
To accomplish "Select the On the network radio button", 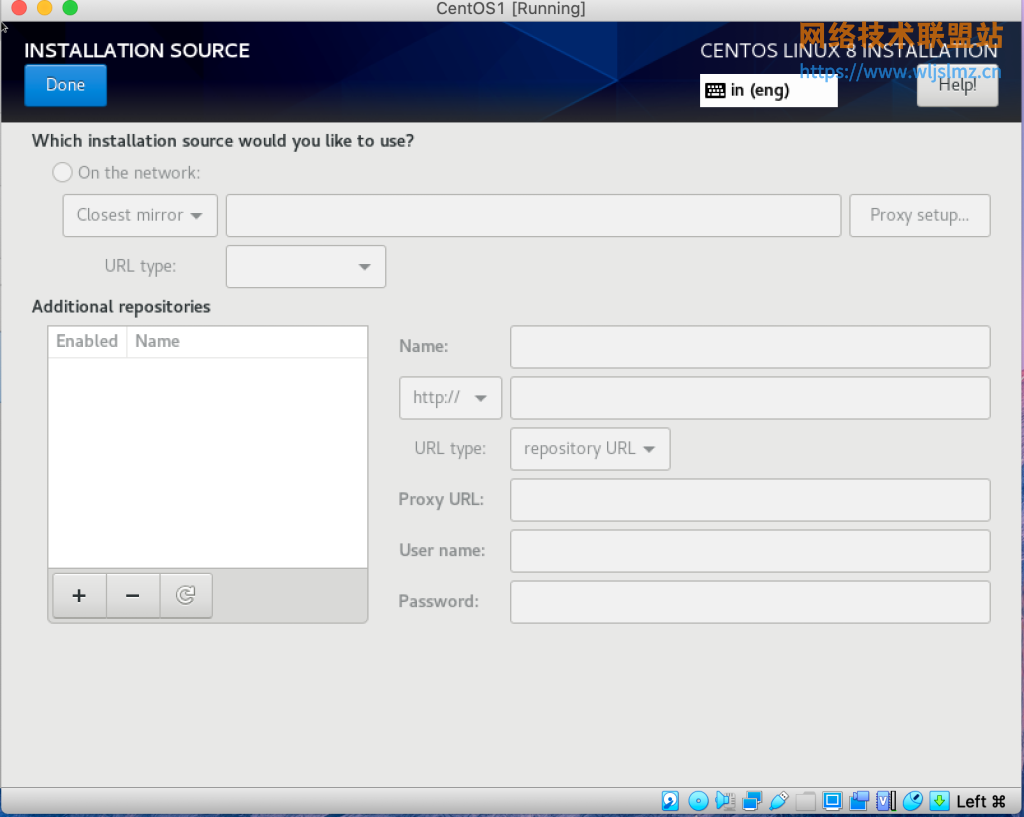I will [x=61, y=171].
